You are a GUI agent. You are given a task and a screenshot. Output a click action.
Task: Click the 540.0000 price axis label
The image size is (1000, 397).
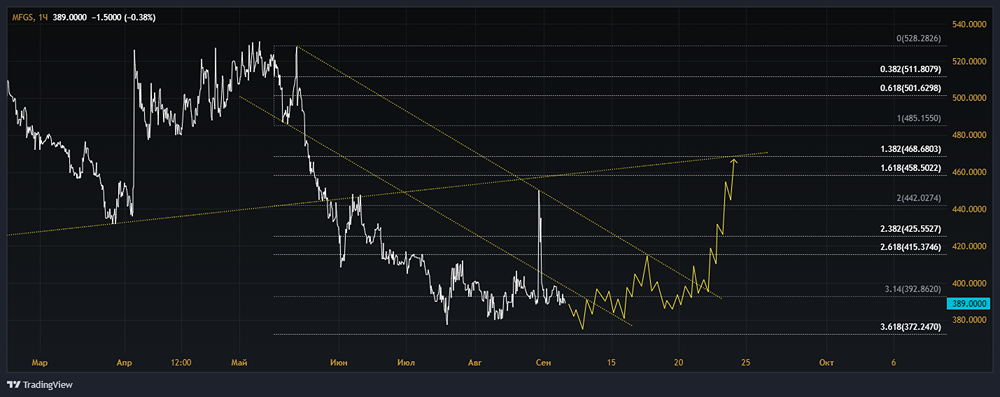pyautogui.click(x=969, y=24)
